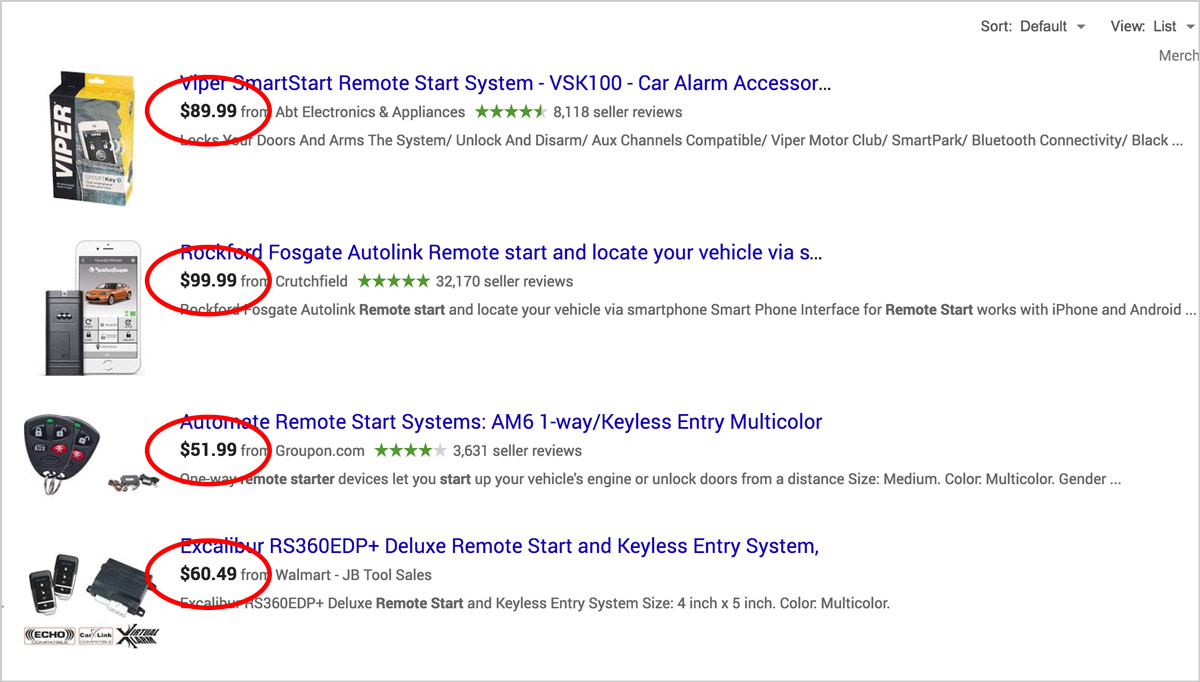This screenshot has width=1200, height=682.
Task: Click the five-star rating for Crutchfield
Action: (394, 281)
